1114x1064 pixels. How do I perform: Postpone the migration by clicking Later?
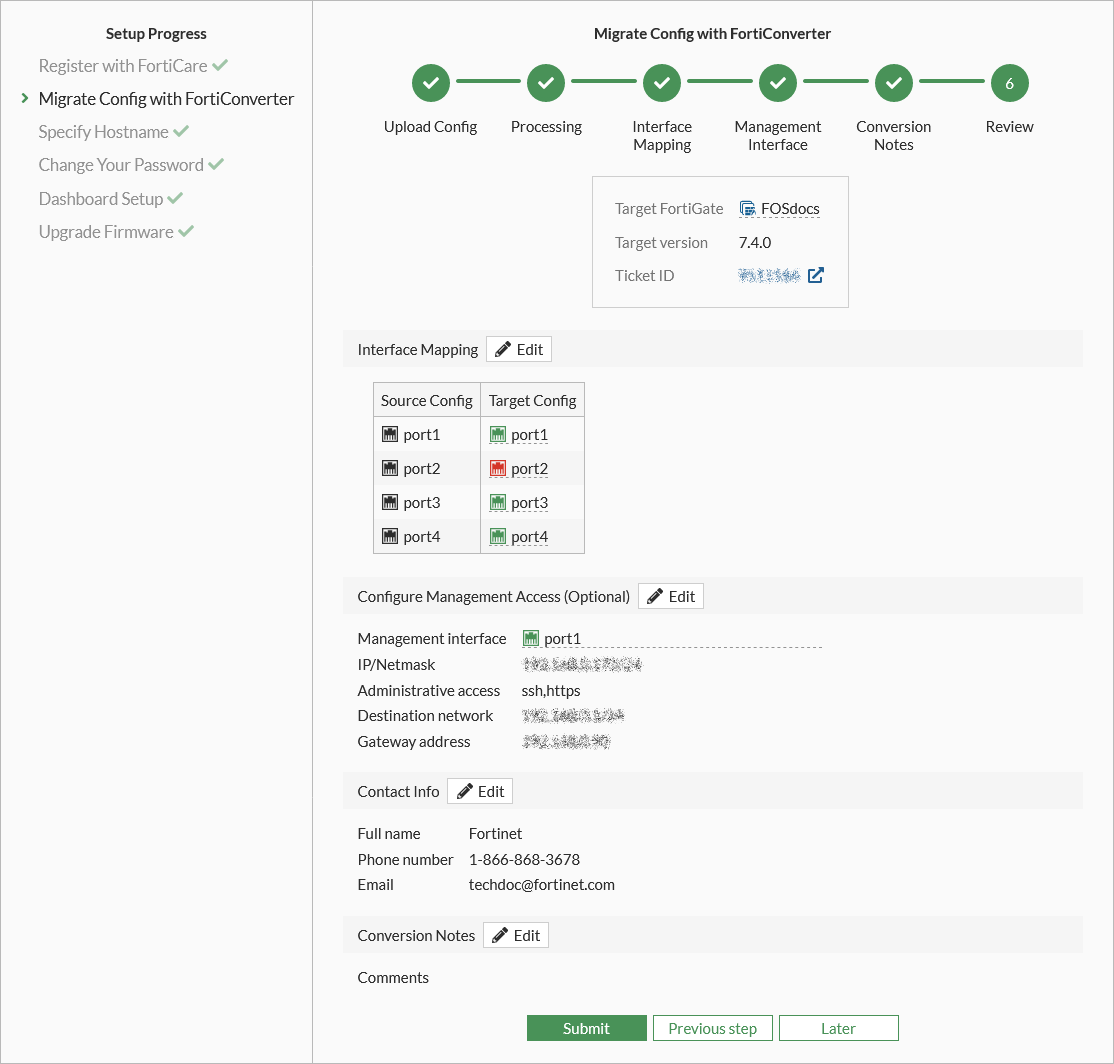[x=838, y=1028]
